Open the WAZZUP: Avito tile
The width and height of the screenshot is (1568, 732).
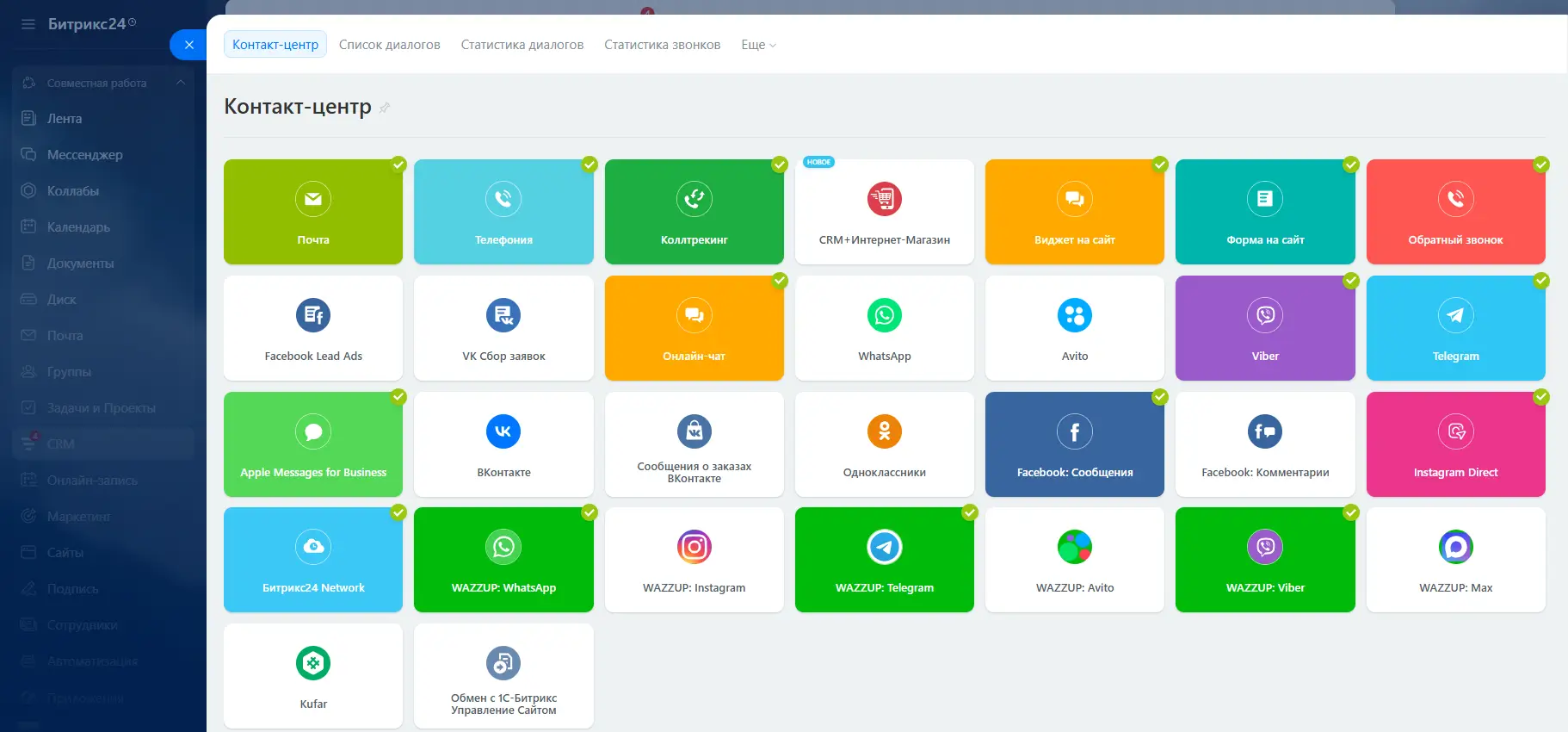coord(1075,560)
